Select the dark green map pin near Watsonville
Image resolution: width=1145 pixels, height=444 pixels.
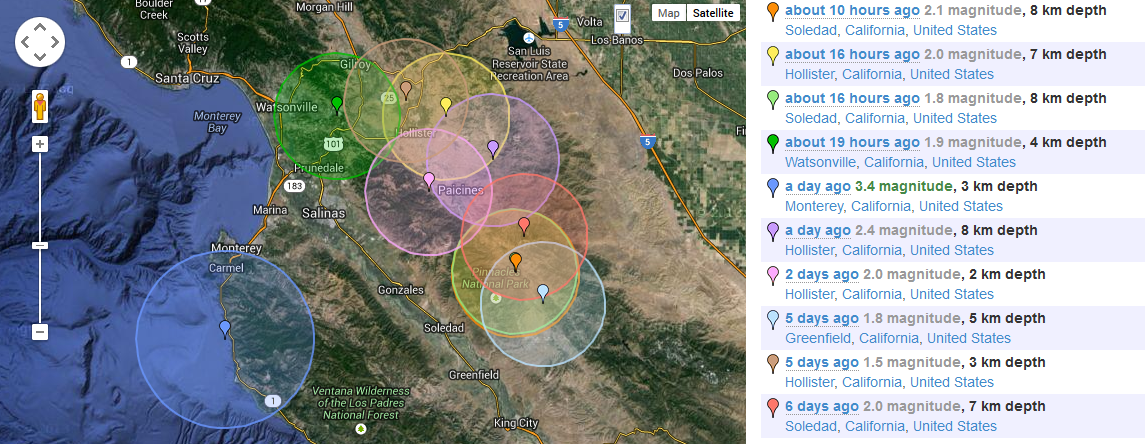click(x=337, y=104)
